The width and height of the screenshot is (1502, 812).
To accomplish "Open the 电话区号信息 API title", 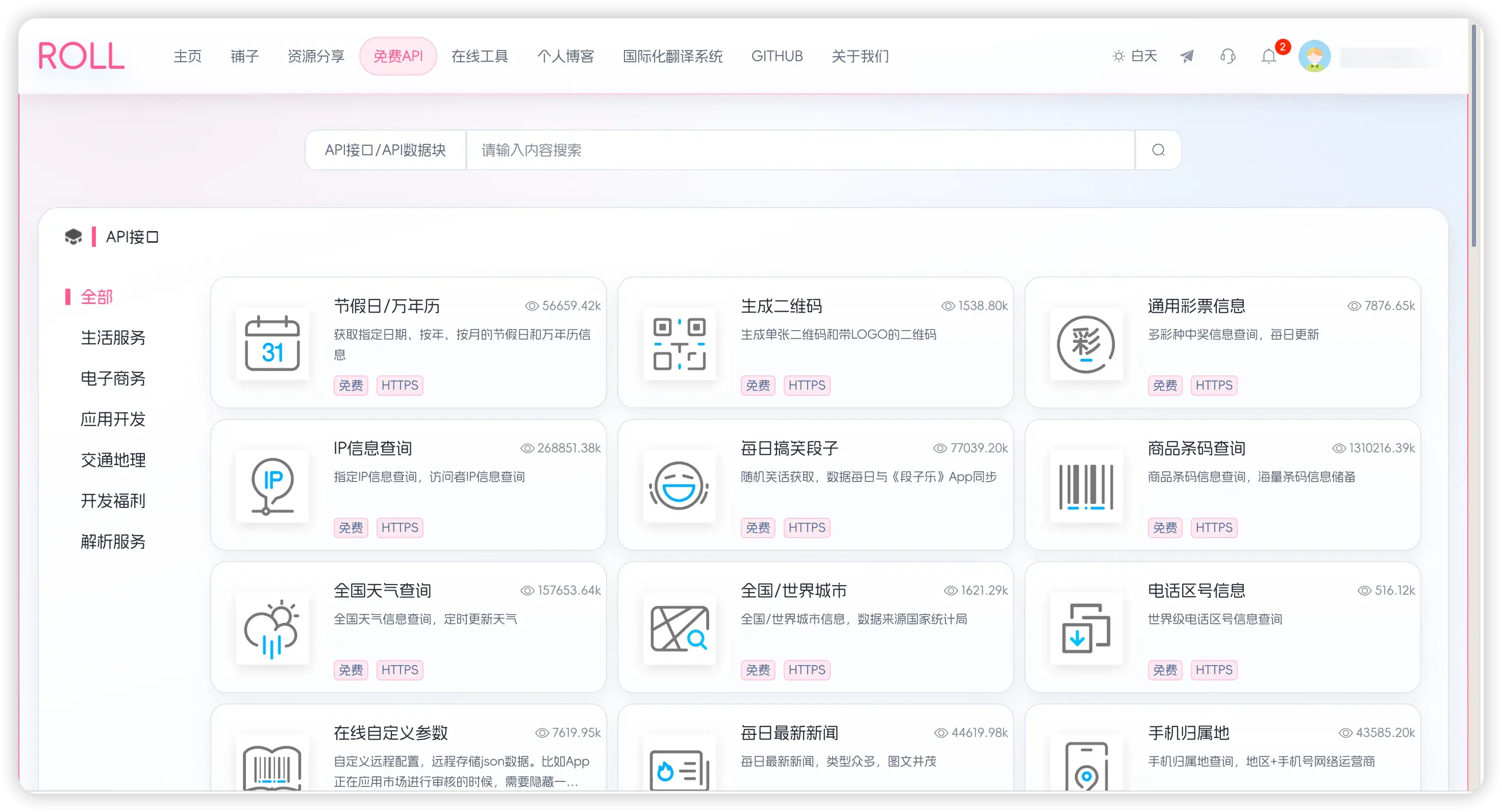I will coord(1196,590).
